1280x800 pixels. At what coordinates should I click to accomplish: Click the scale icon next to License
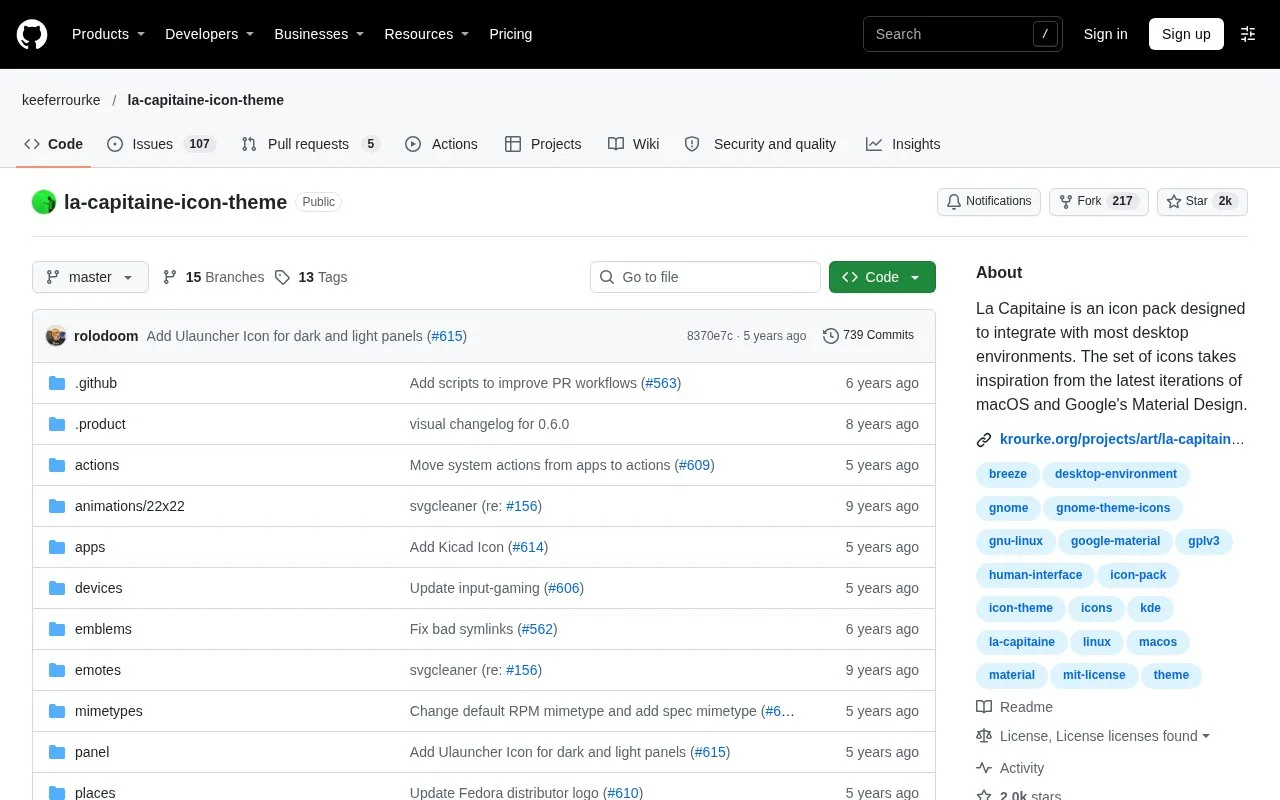[984, 736]
